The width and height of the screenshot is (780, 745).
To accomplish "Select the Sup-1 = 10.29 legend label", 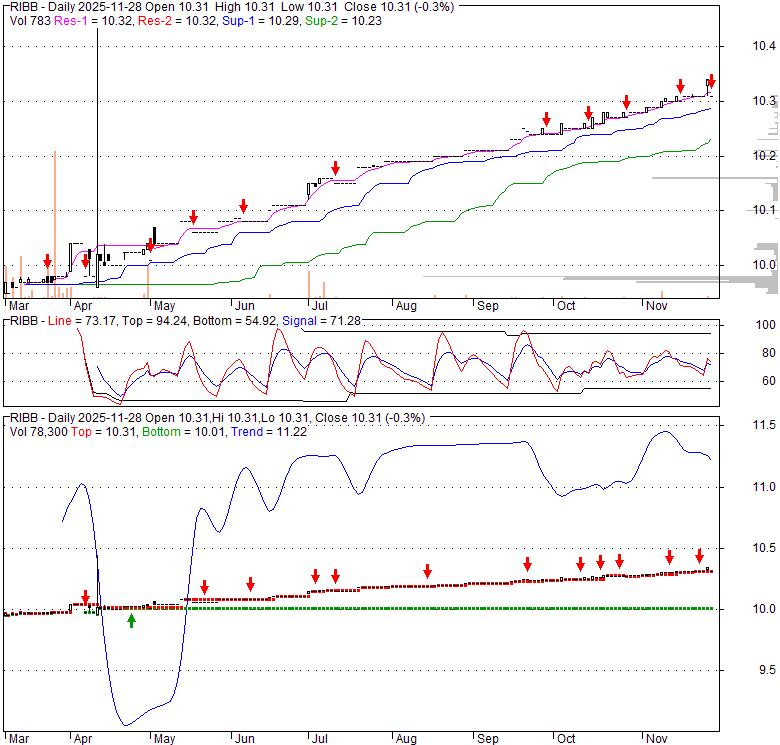I will [255, 20].
